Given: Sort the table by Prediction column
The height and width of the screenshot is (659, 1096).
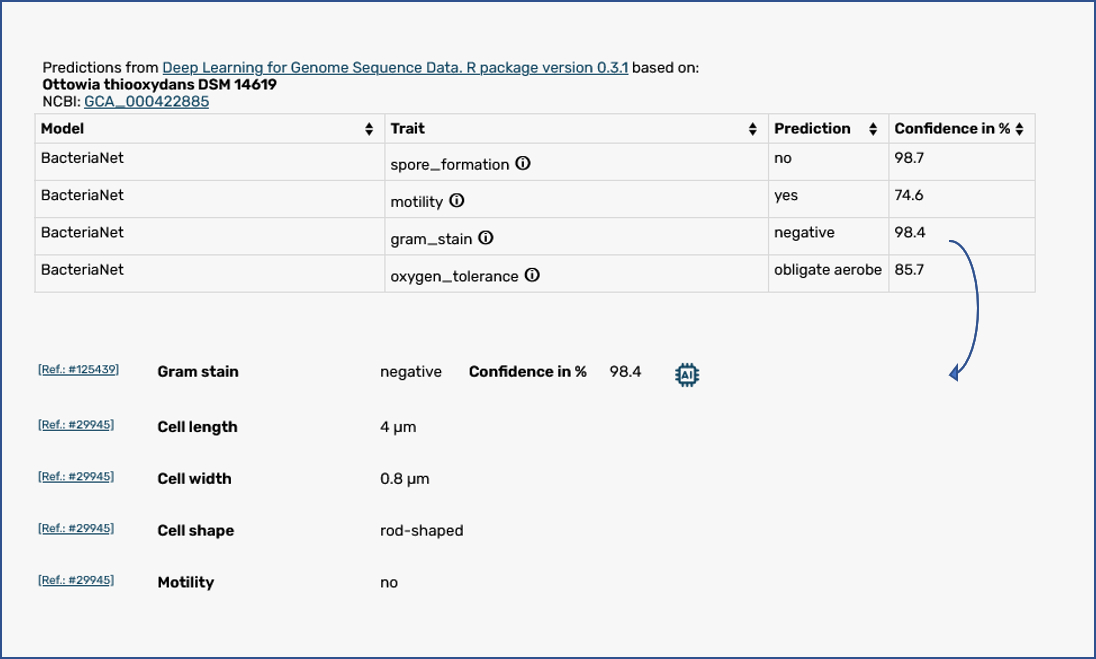Looking at the screenshot, I should point(873,129).
